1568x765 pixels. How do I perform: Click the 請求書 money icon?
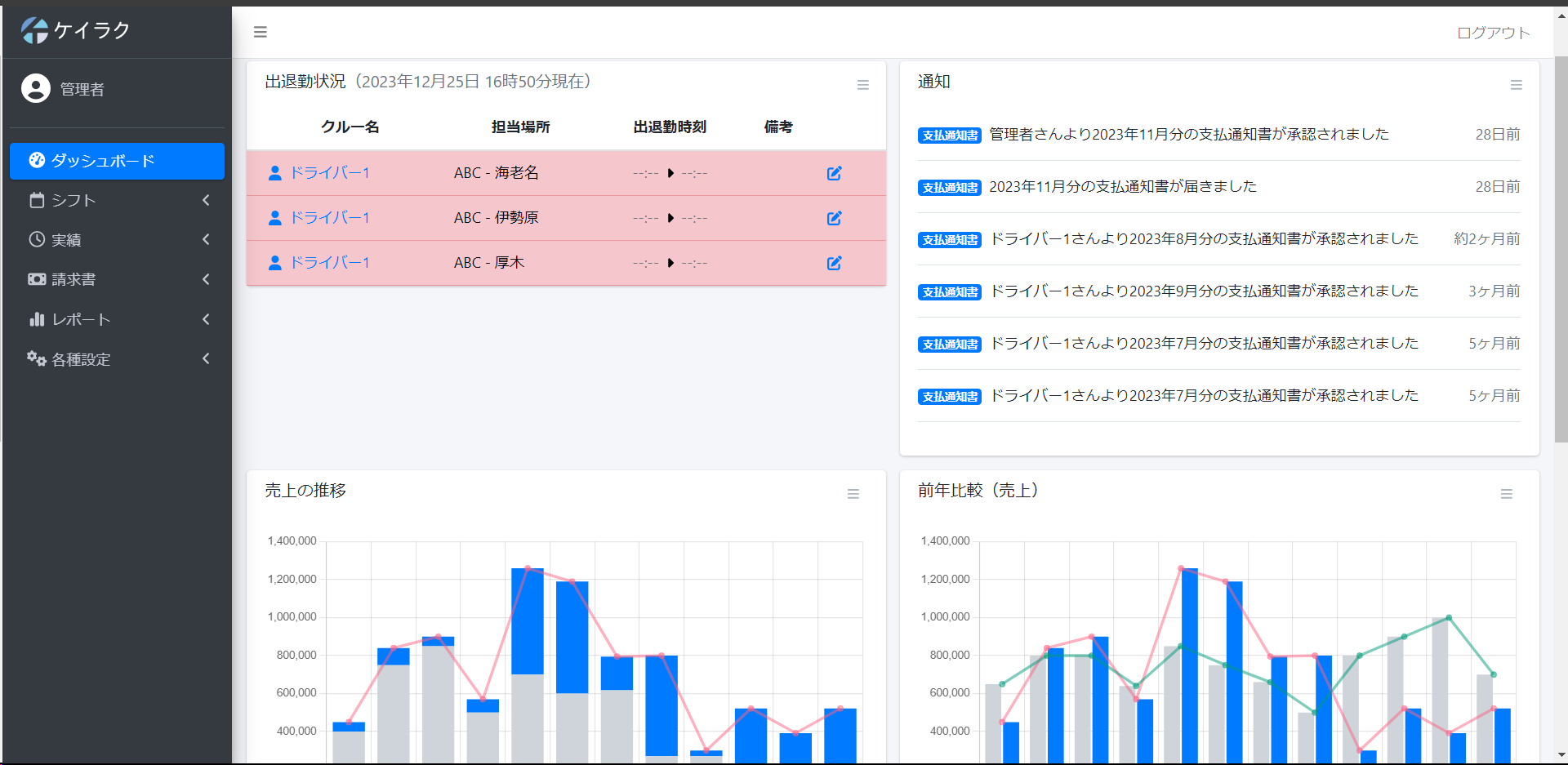pos(37,279)
